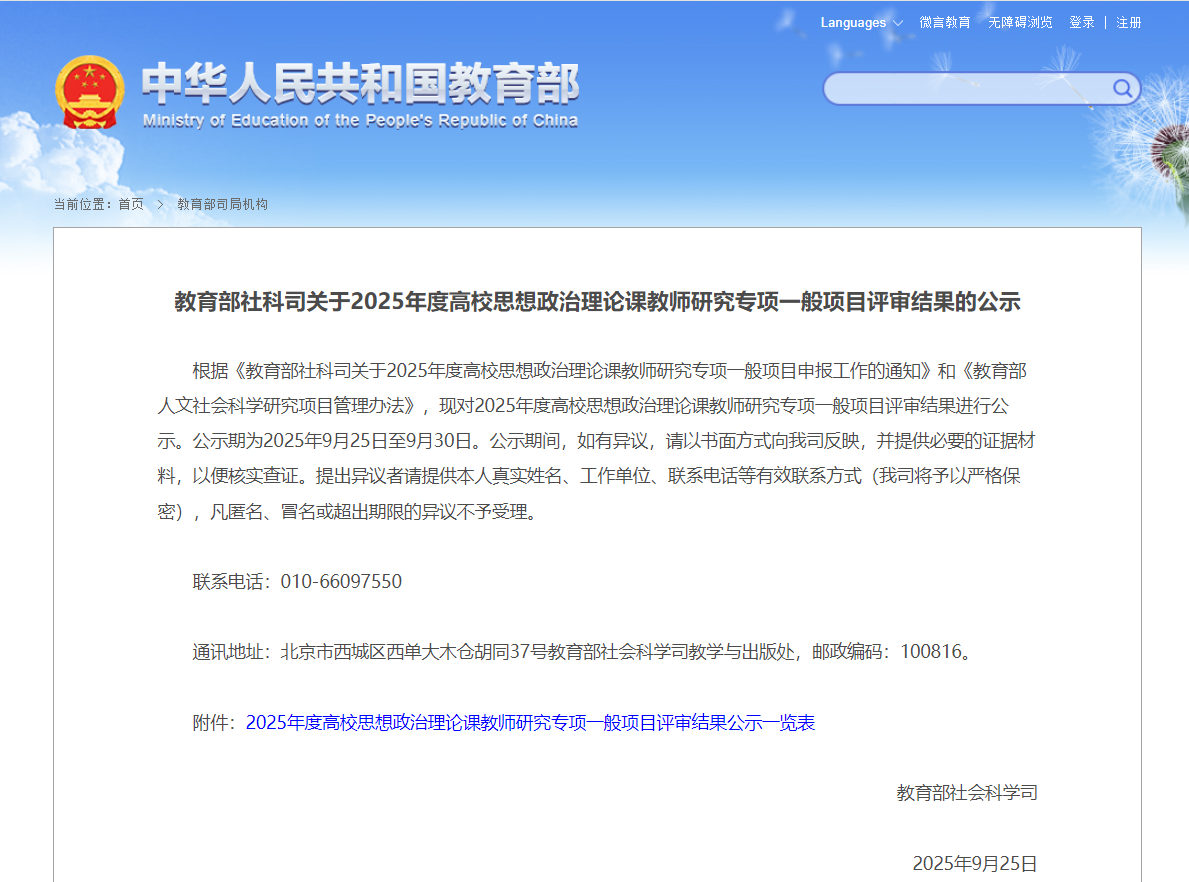Enable 无障碍浏览 accessibility mode
Screen dimensions: 1189x882
click(1020, 22)
